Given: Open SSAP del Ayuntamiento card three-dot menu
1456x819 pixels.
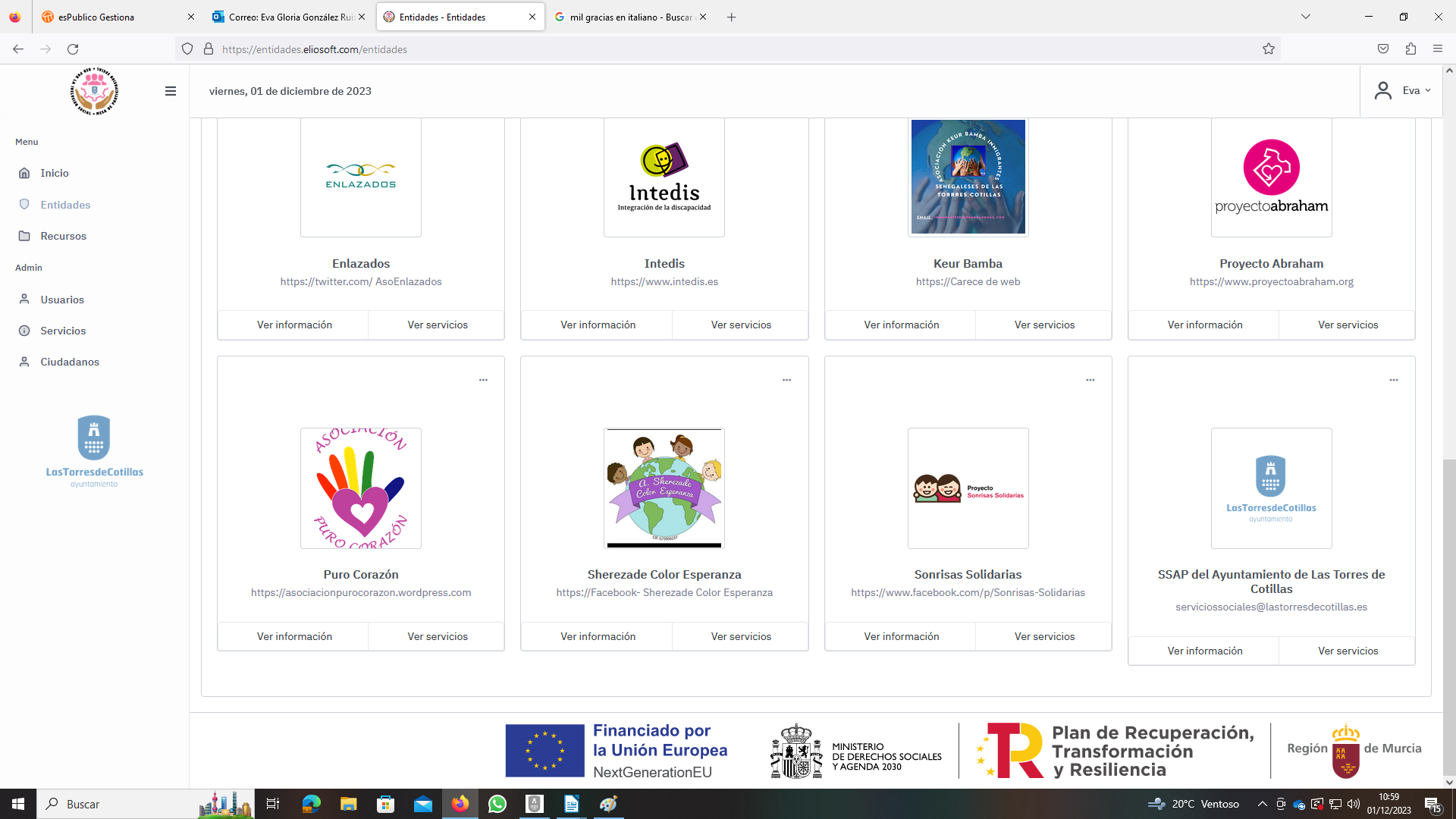Looking at the screenshot, I should 1393,380.
